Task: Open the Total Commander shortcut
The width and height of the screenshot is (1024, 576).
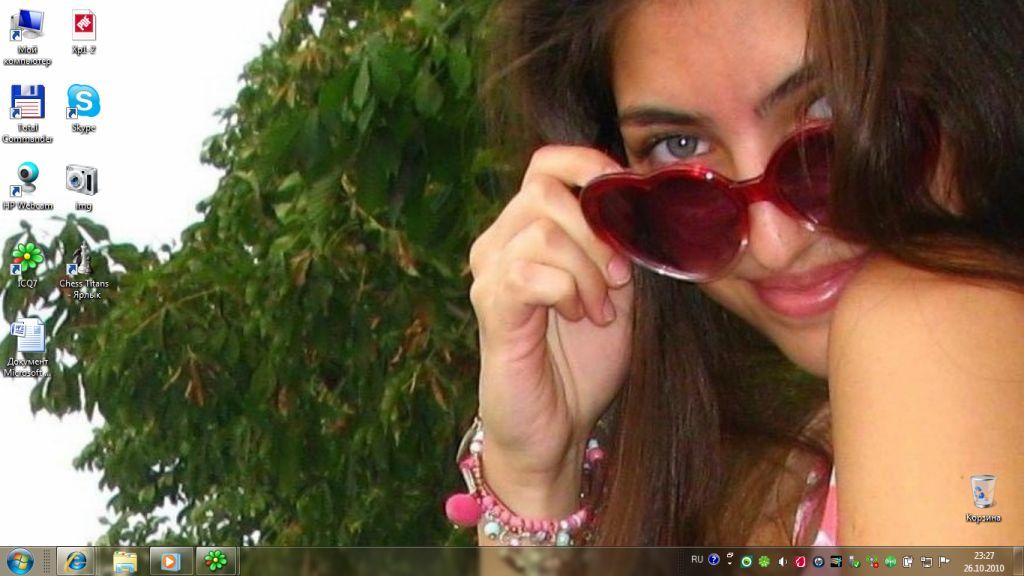Action: (x=28, y=104)
